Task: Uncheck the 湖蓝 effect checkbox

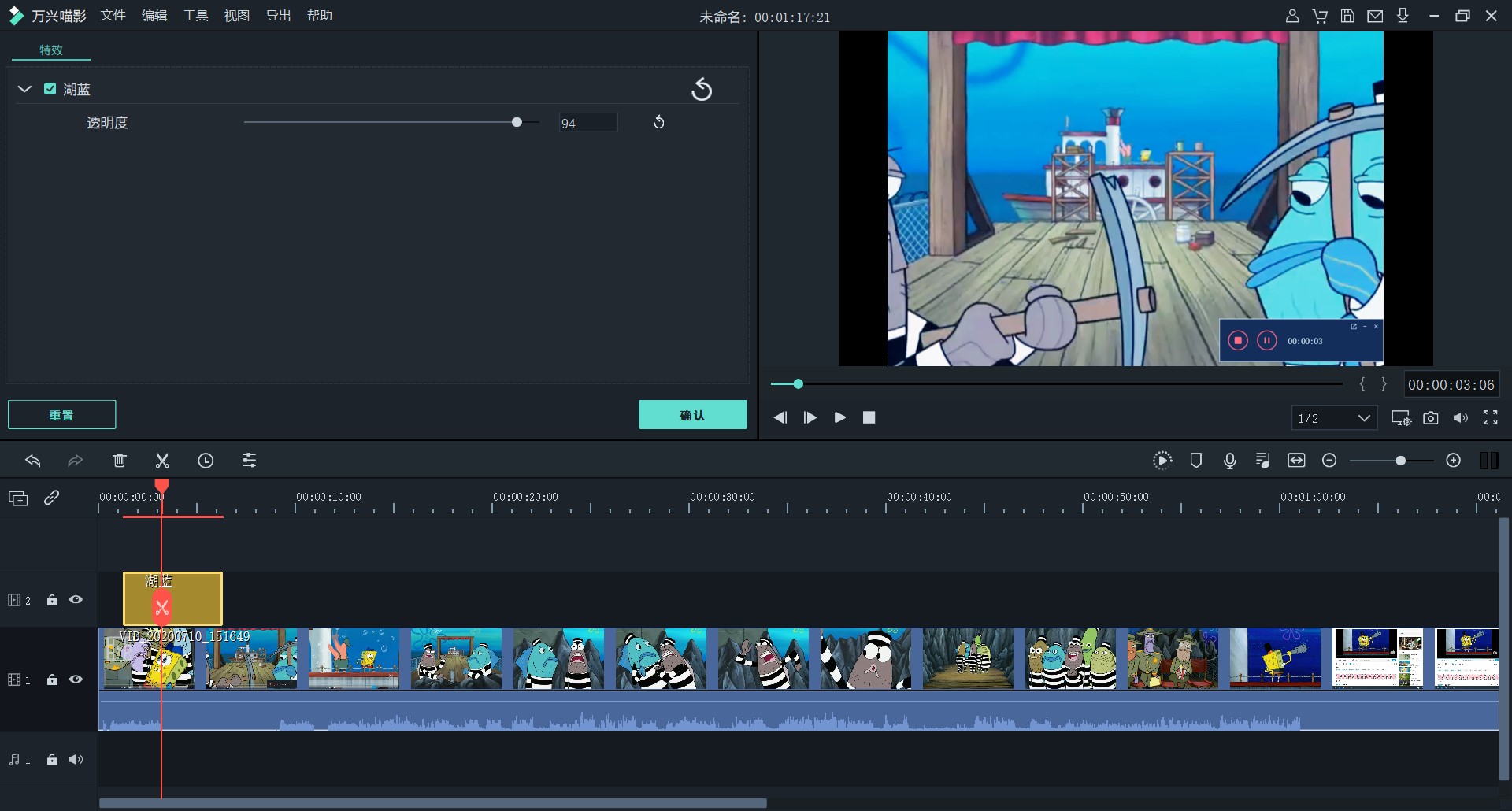Action: pyautogui.click(x=50, y=89)
